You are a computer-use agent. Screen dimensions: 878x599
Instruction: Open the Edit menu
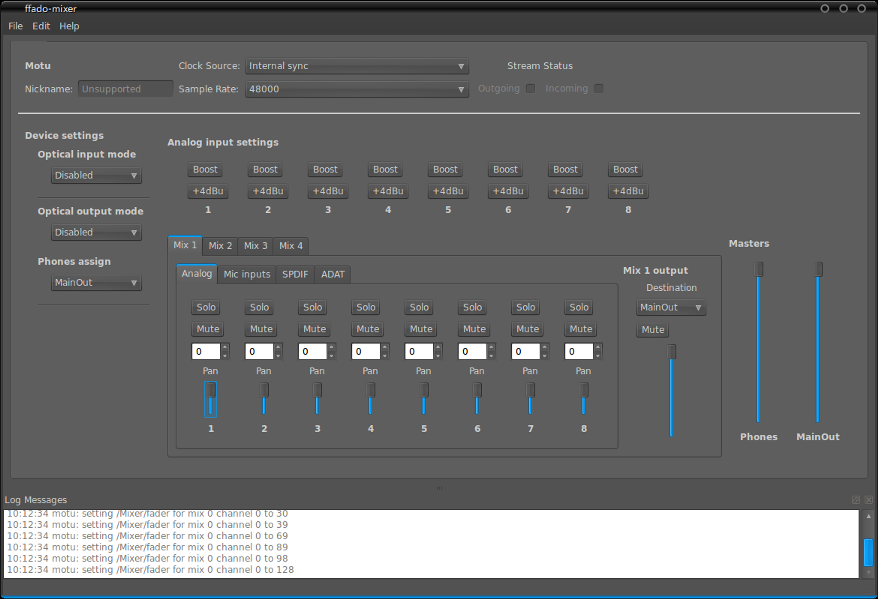(x=41, y=26)
